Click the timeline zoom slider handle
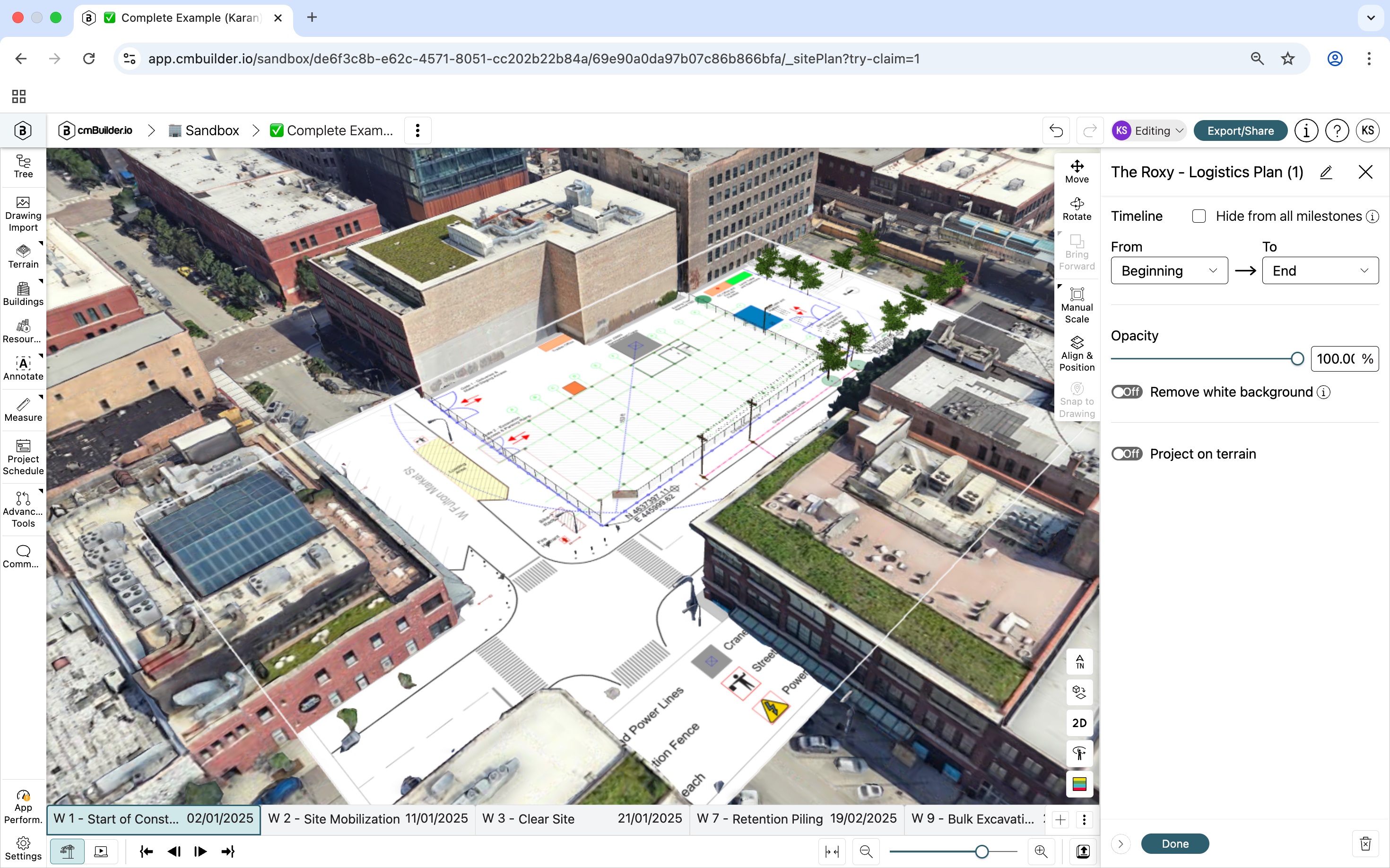Screen dimensions: 1390x868 point(981,851)
